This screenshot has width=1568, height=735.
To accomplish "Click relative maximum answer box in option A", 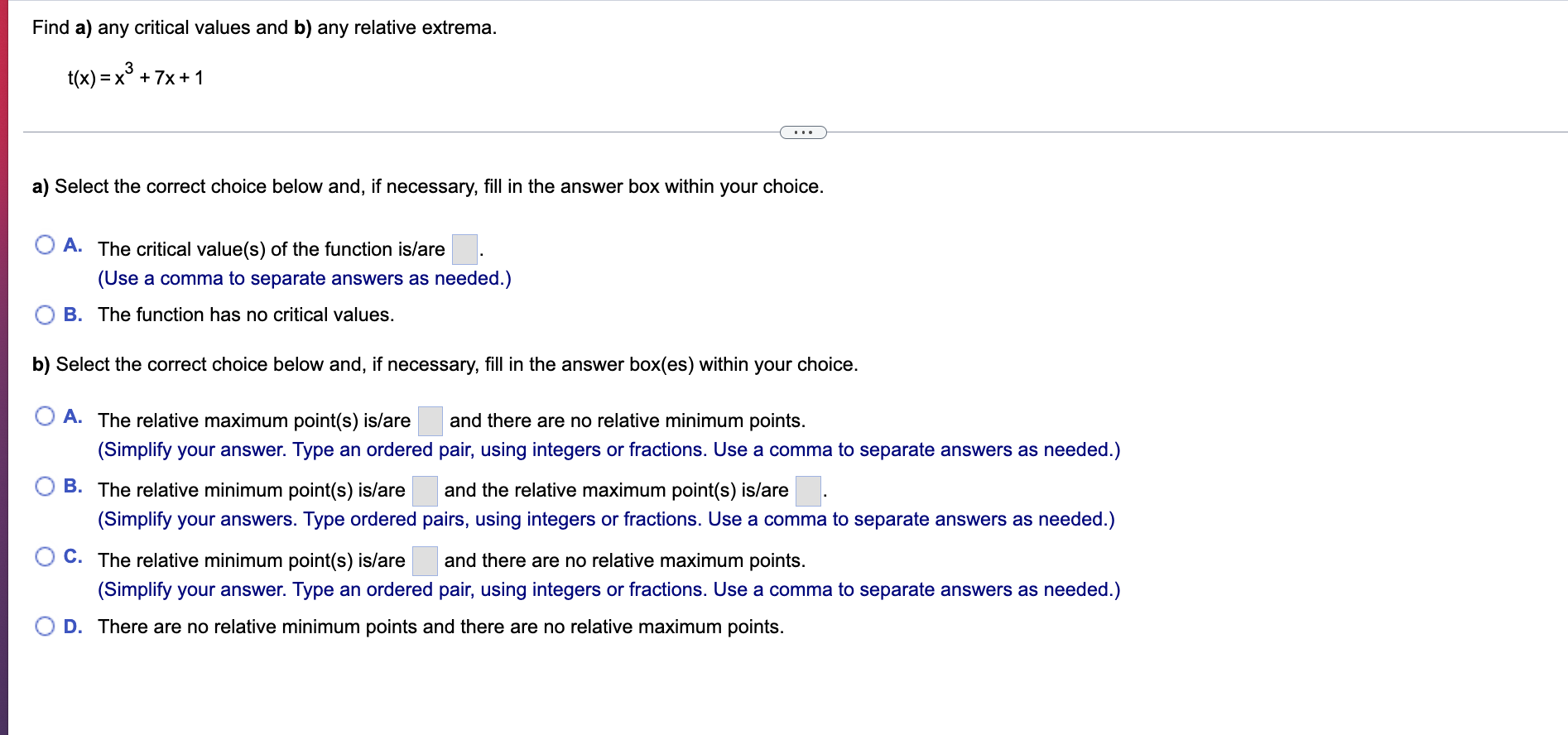I will [430, 420].
